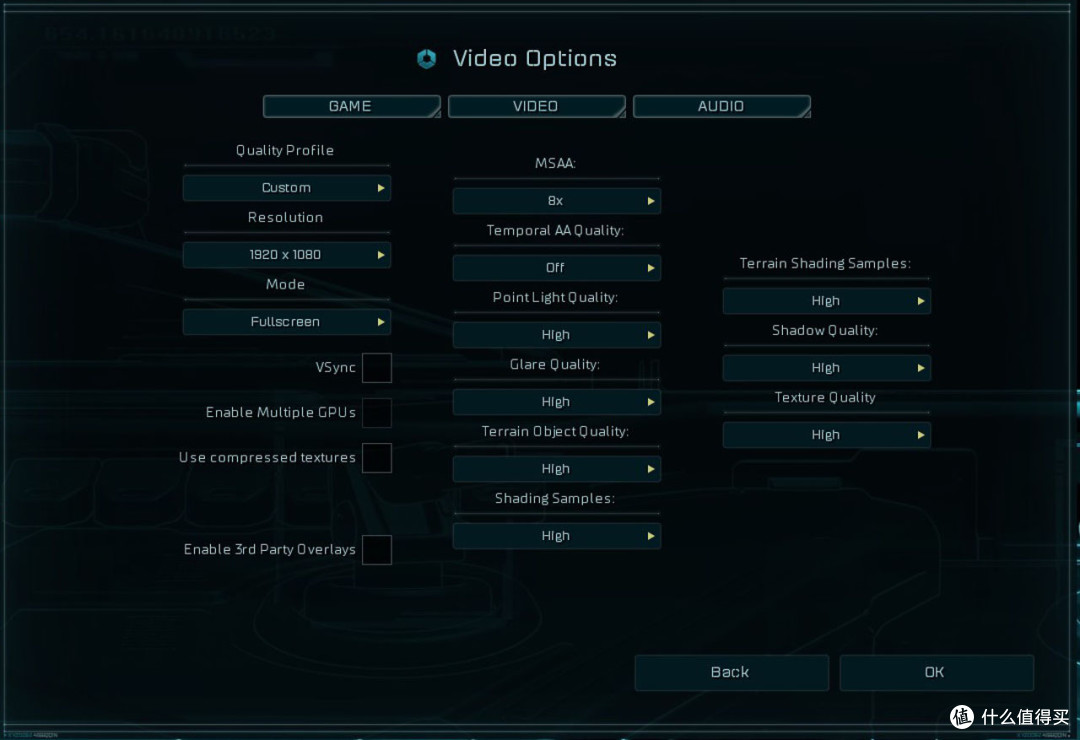Open the Resolution 1920 x 1080 dropdown
1080x740 pixels.
coord(287,255)
